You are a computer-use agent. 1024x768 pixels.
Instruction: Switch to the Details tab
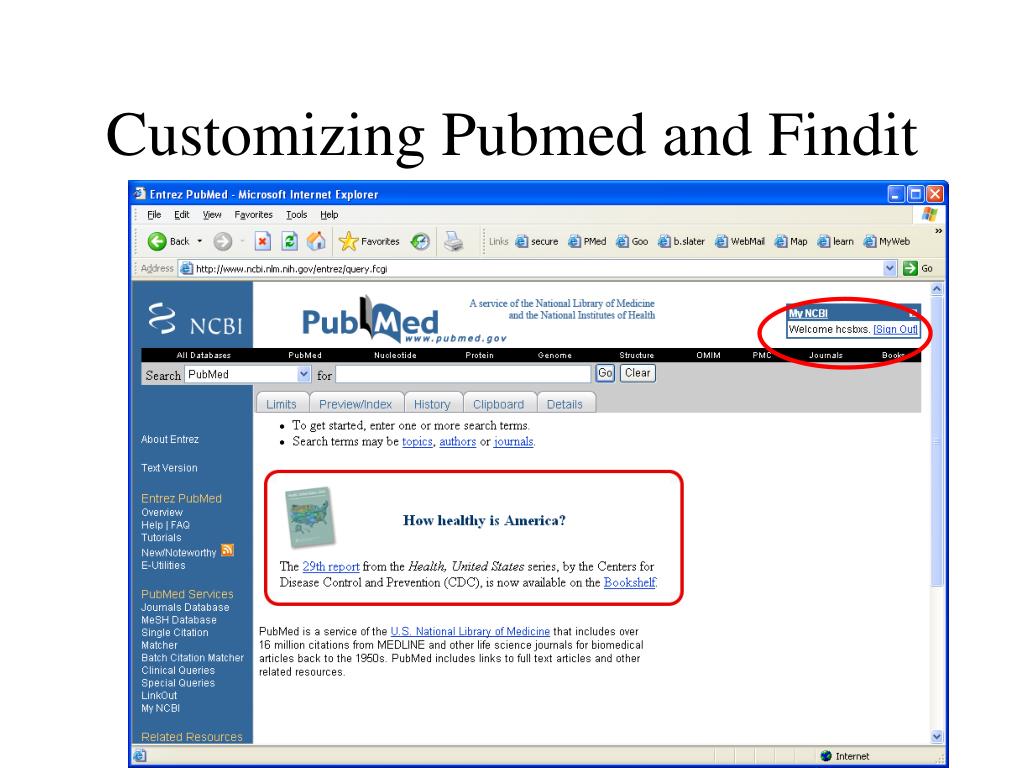point(565,404)
